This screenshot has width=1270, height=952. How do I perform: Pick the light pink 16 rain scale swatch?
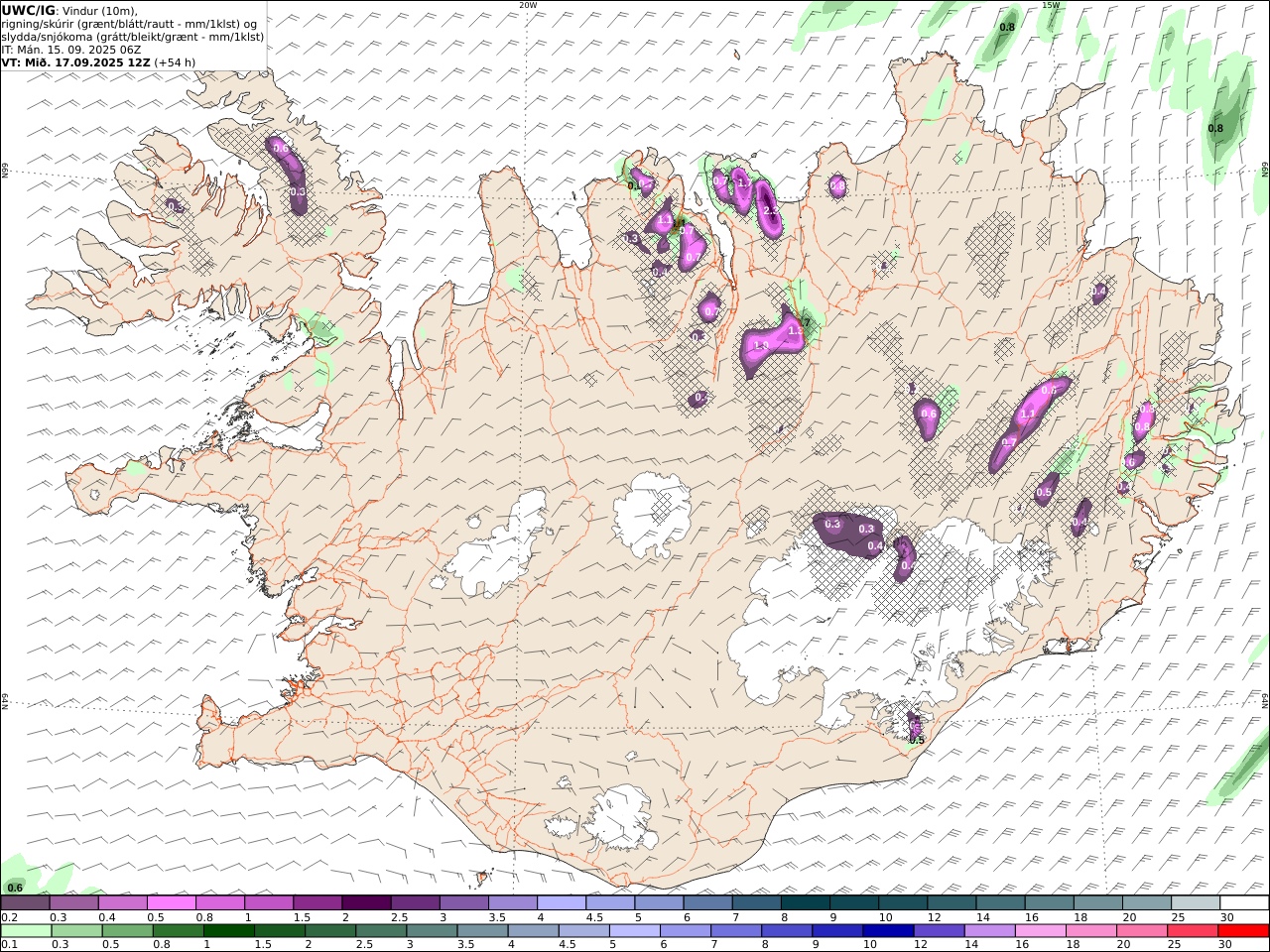pos(1041,931)
